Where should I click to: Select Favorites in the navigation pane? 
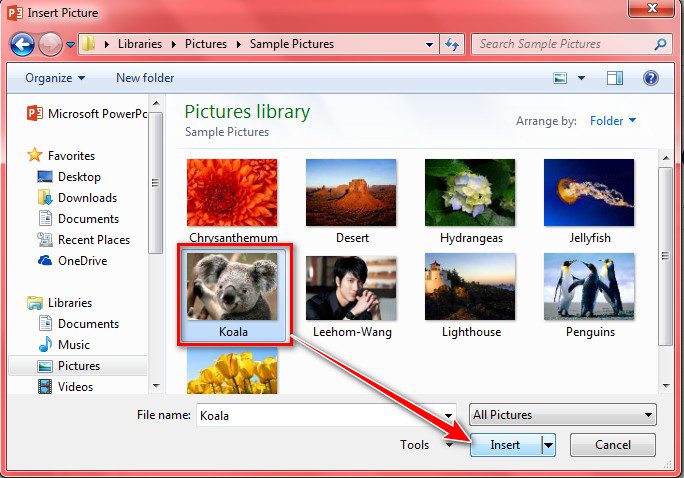pos(72,156)
